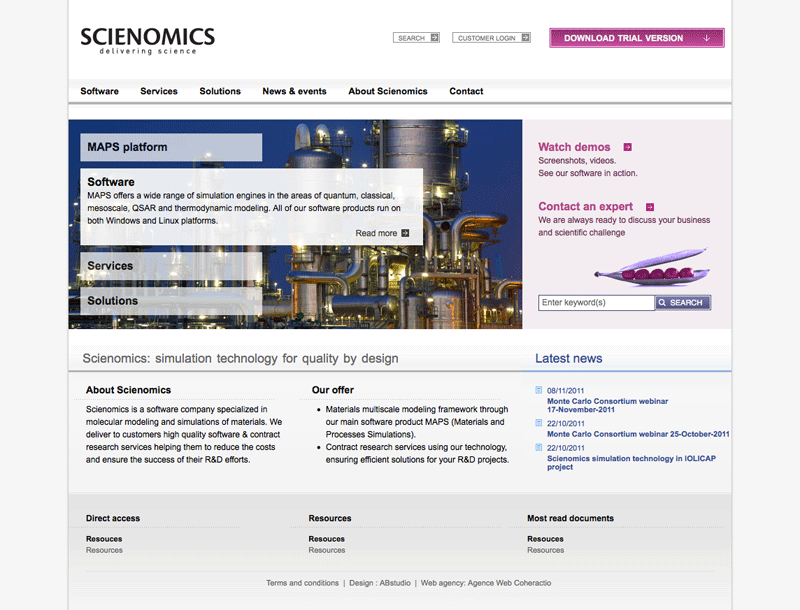
Task: Click Resouces link under Direct access
Action: (104, 539)
